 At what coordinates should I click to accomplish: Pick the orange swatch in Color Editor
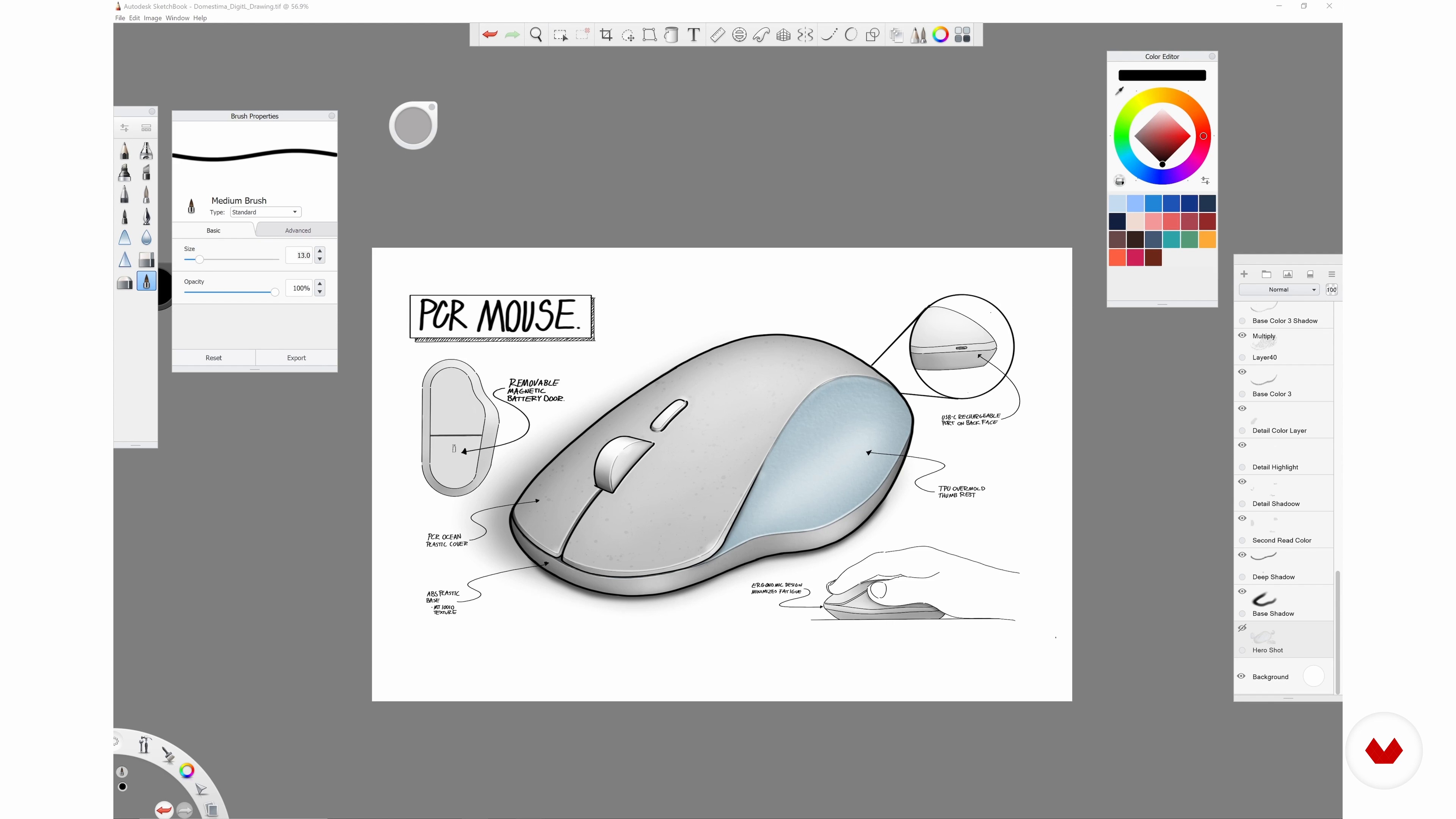tap(1207, 240)
